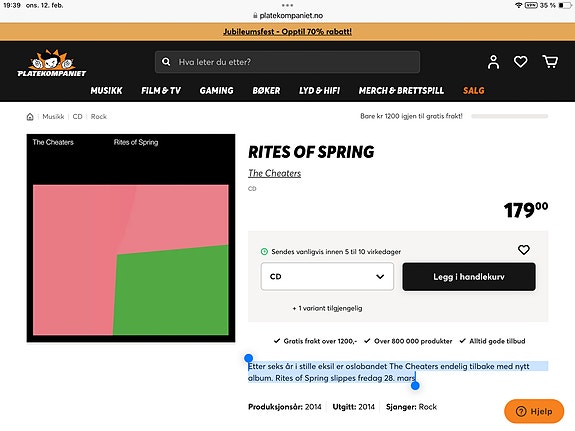Viewport: 575px width, 431px height.
Task: Click the Platekompaniet logo
Action: [52, 63]
